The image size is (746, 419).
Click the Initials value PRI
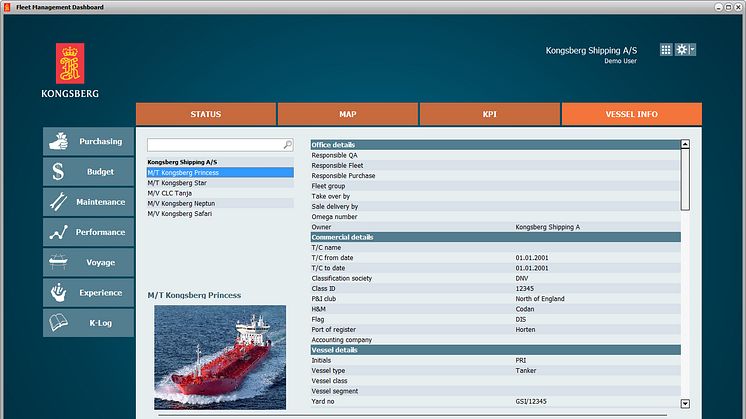click(521, 360)
